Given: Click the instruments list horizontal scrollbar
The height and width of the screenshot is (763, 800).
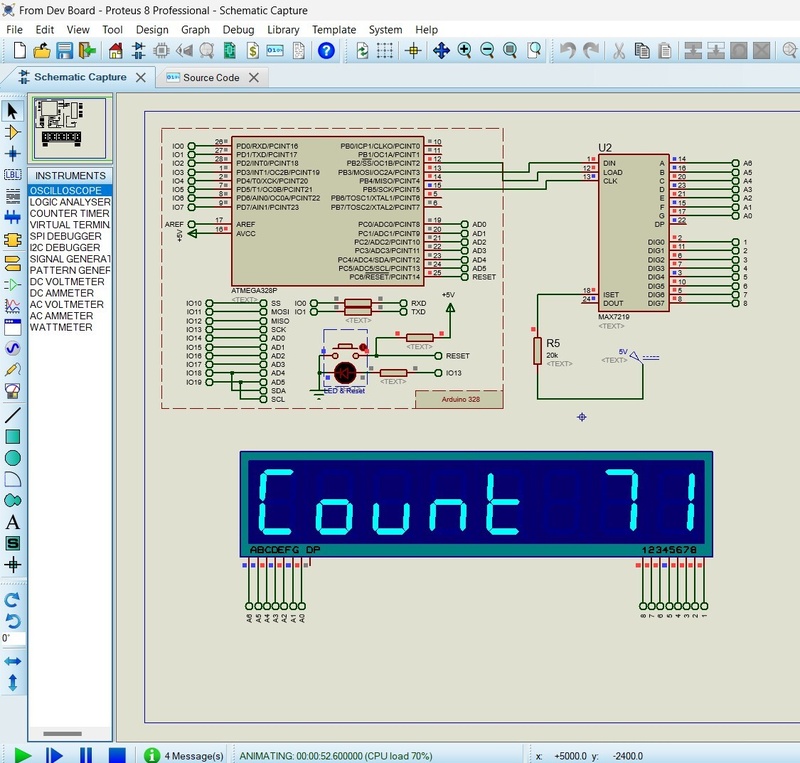Looking at the screenshot, I should [x=62, y=733].
